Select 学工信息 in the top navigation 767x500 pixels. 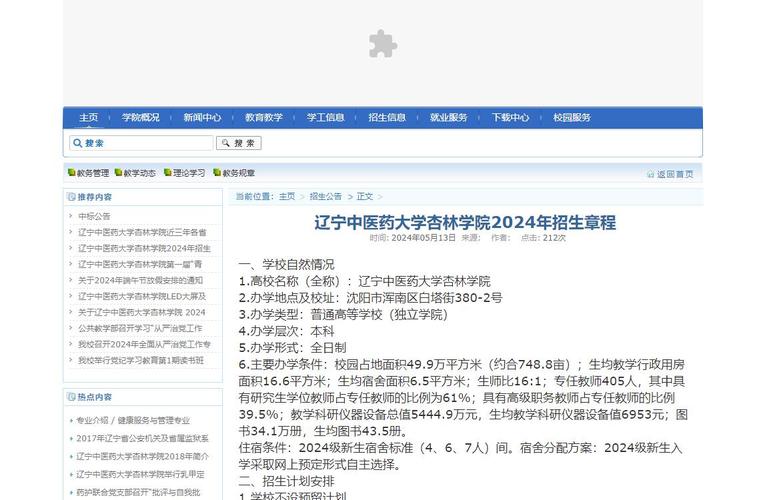coord(325,117)
